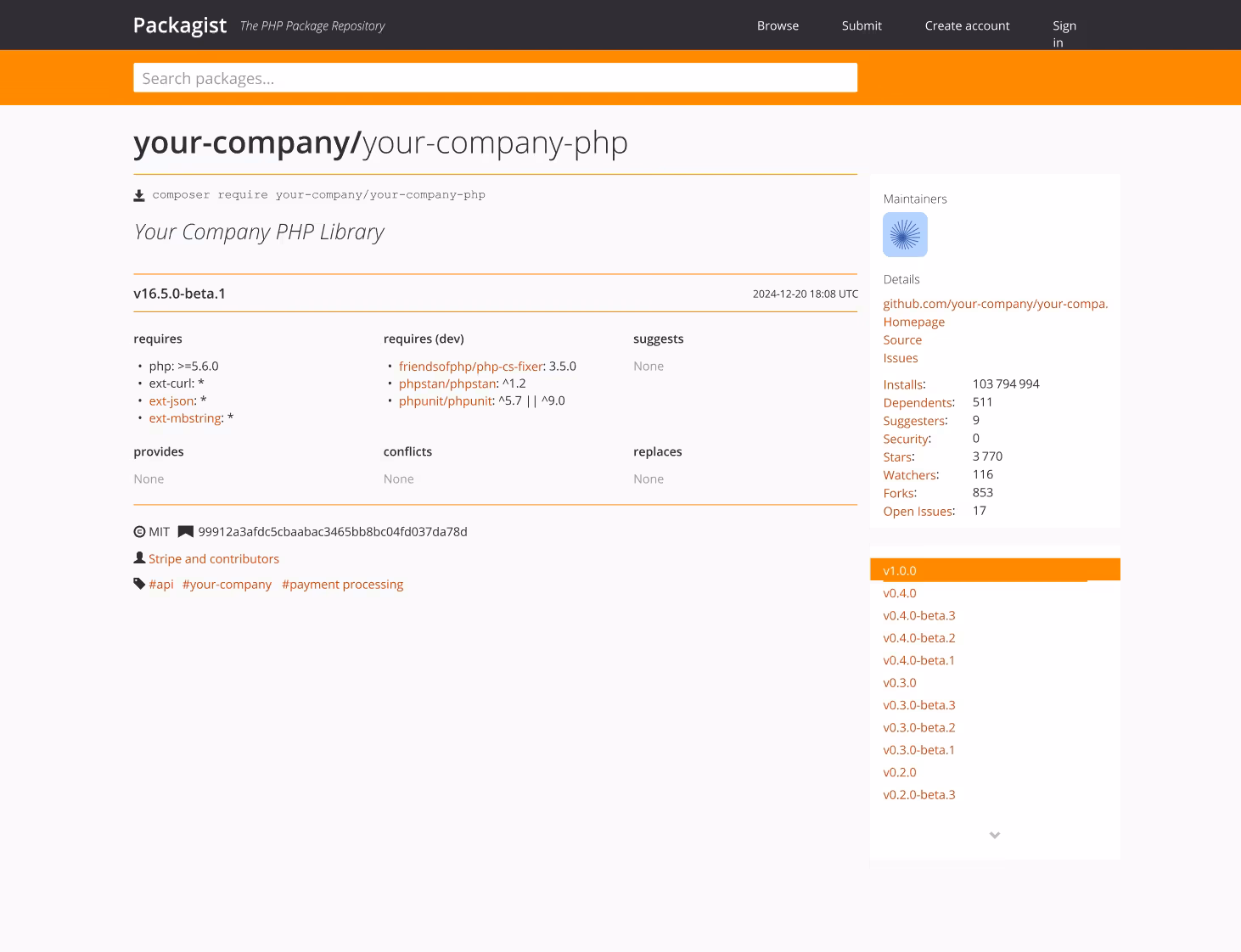The image size is (1241, 952).
Task: Expand the versions list with the chevron
Action: click(995, 836)
